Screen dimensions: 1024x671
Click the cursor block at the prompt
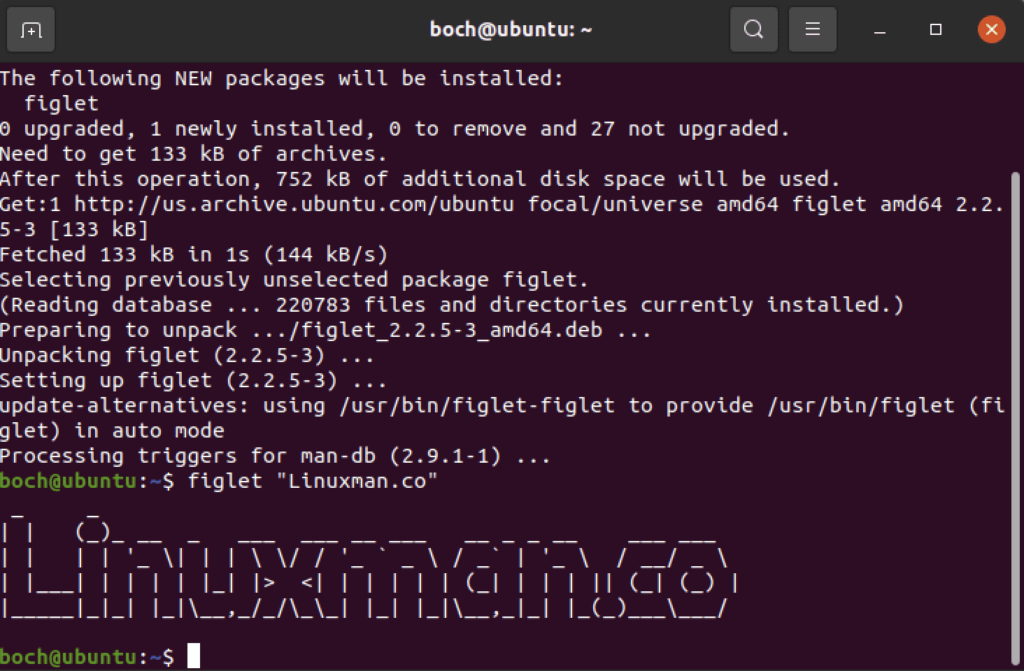pyautogui.click(x=194, y=655)
